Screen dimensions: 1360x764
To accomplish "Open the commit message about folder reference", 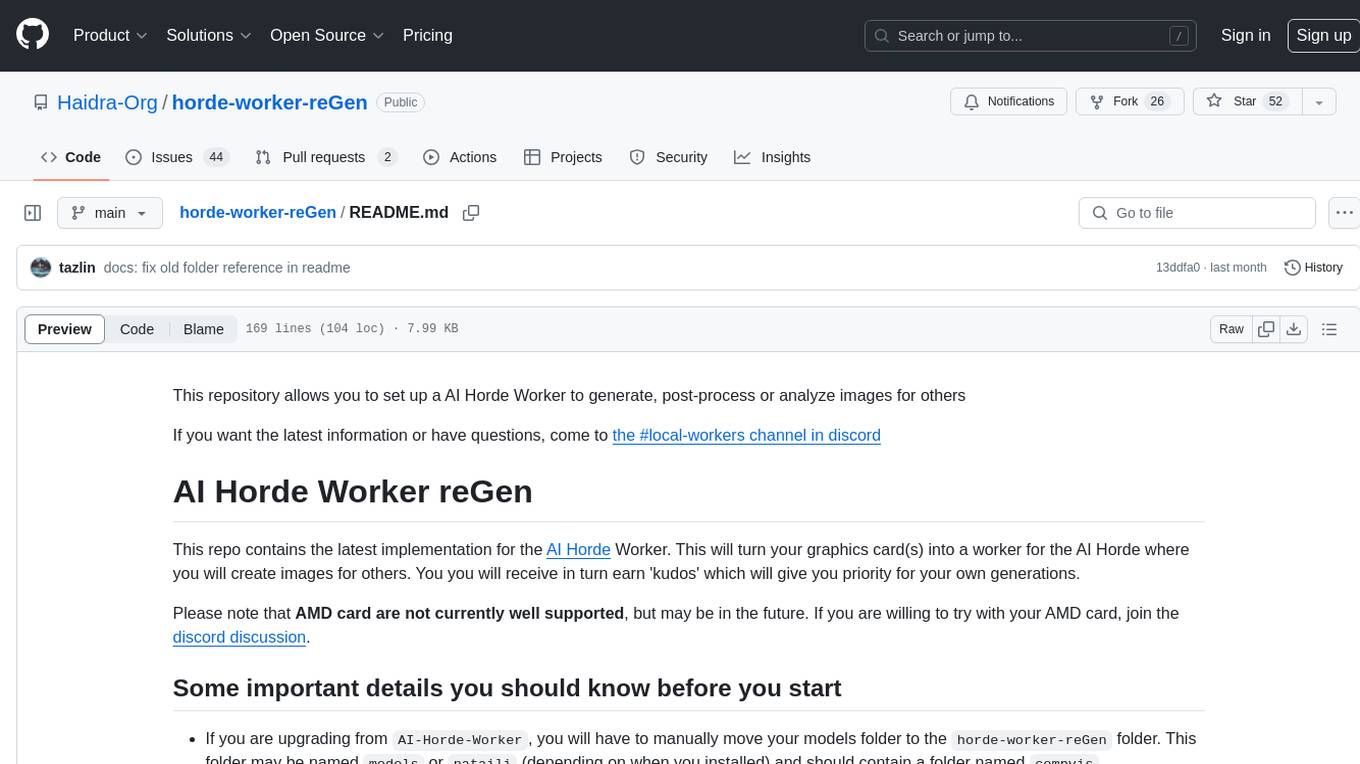I will 227,268.
